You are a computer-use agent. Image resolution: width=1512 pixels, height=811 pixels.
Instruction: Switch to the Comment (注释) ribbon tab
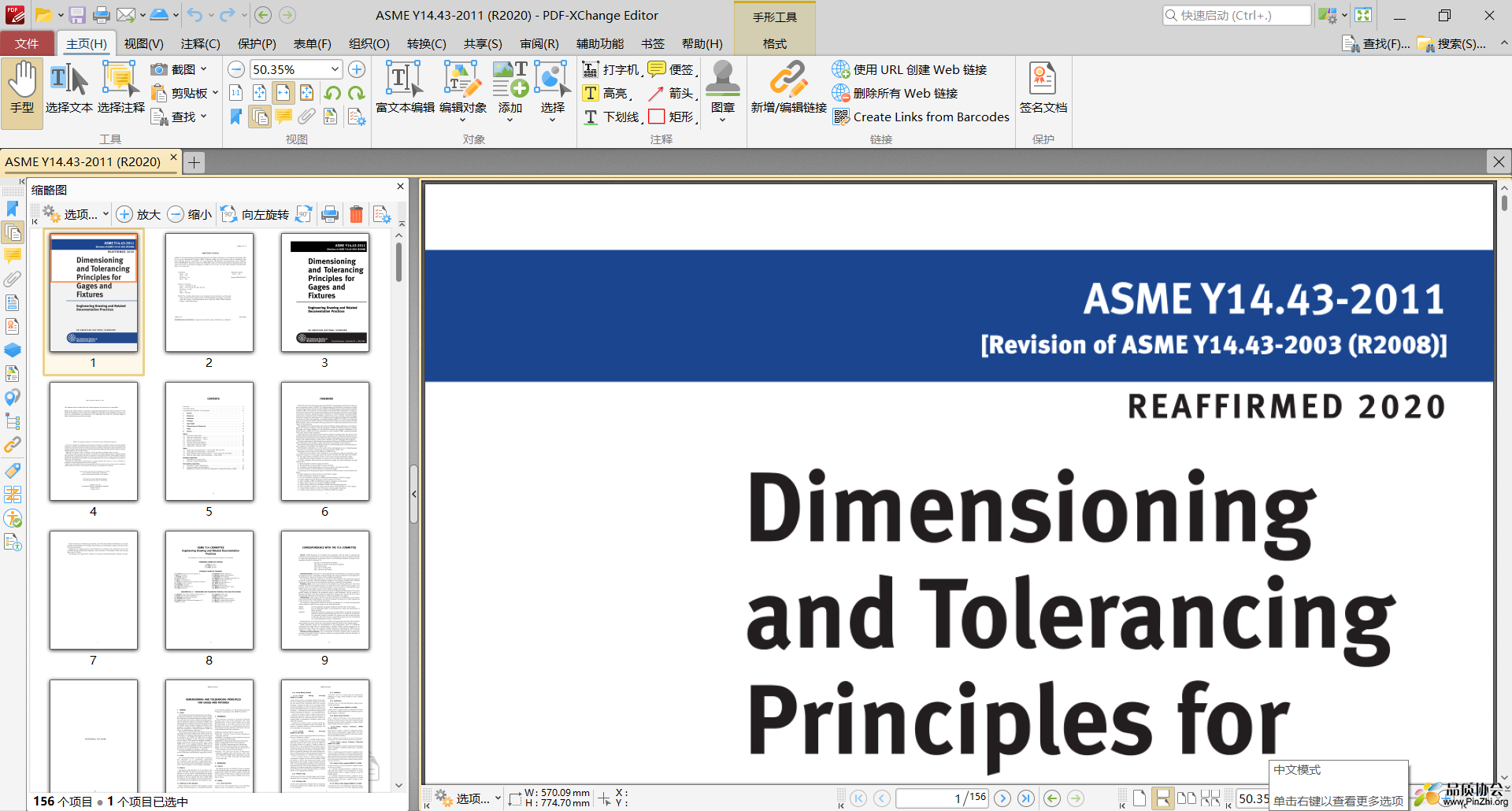pyautogui.click(x=200, y=43)
